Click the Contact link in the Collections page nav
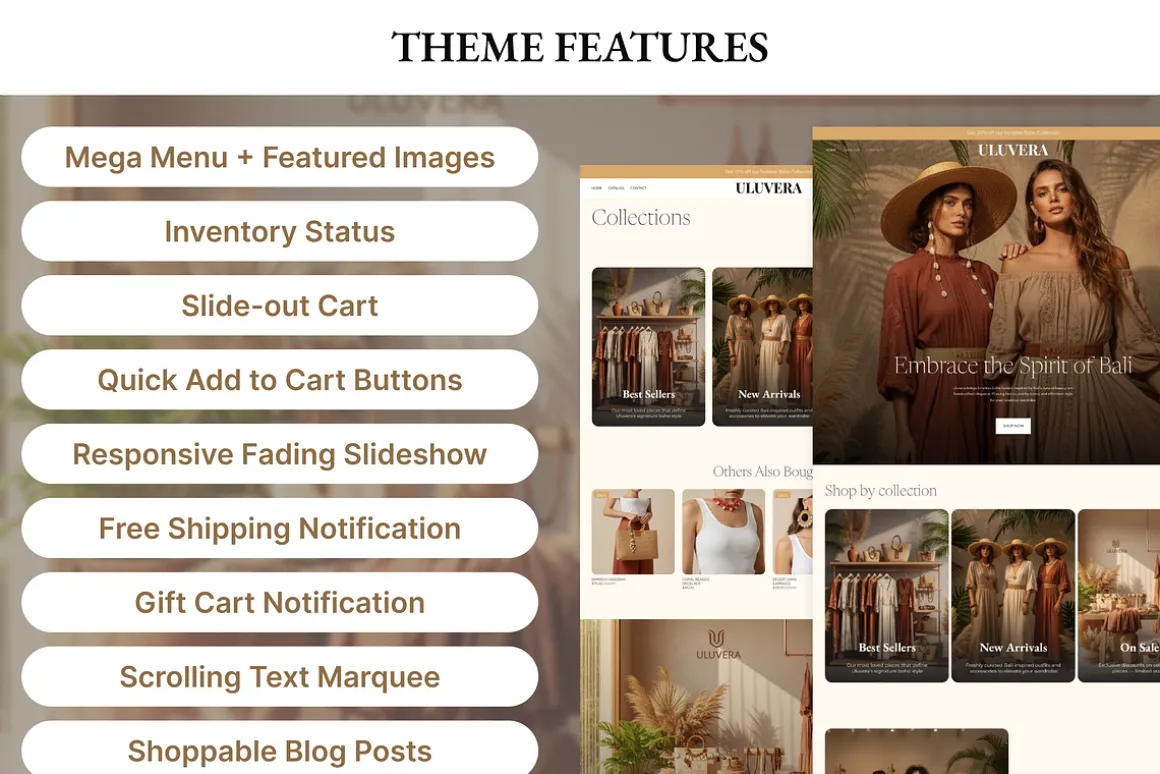This screenshot has width=1160, height=774. 638,188
